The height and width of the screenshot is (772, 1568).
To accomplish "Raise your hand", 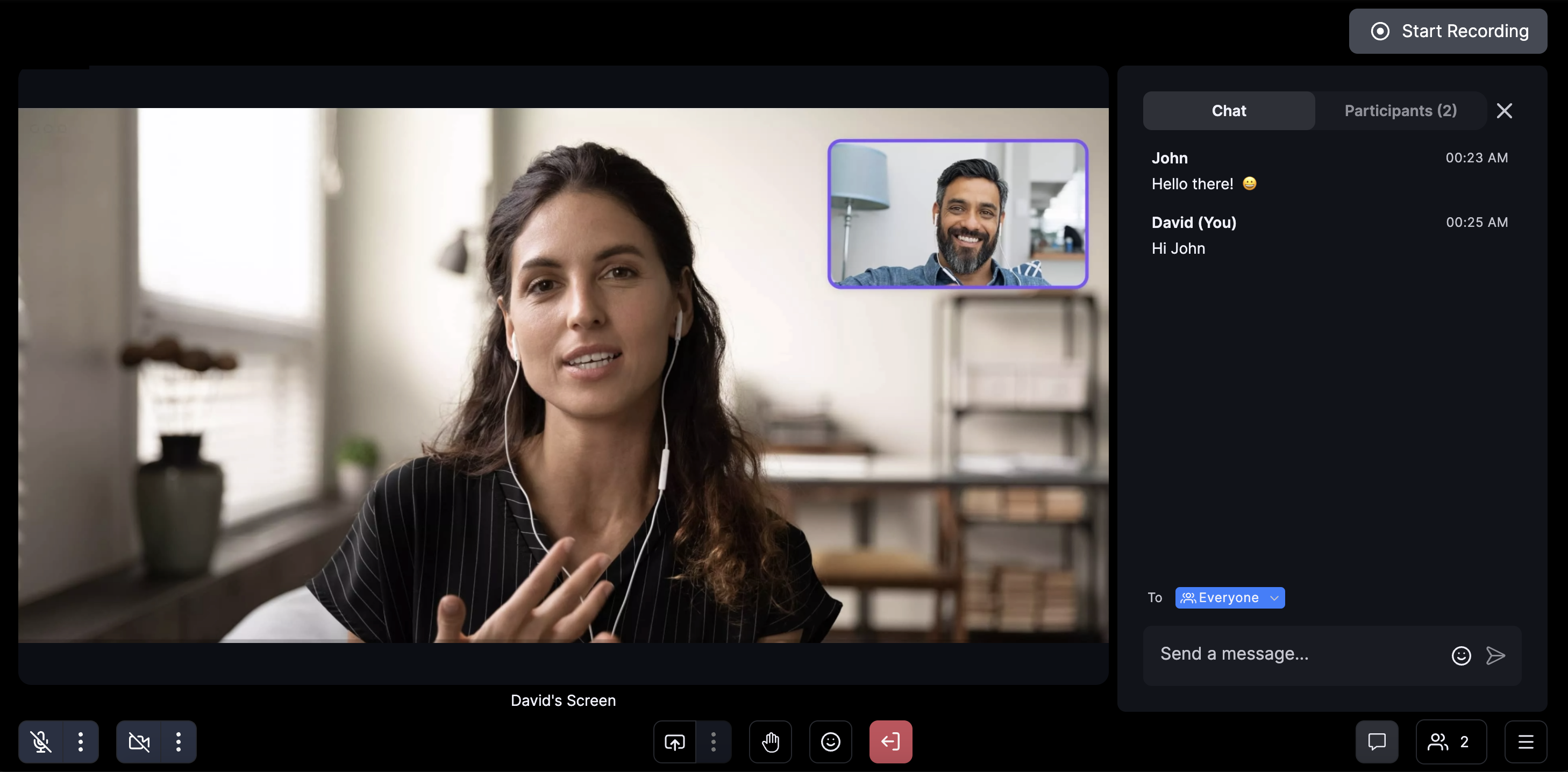I will [x=770, y=741].
